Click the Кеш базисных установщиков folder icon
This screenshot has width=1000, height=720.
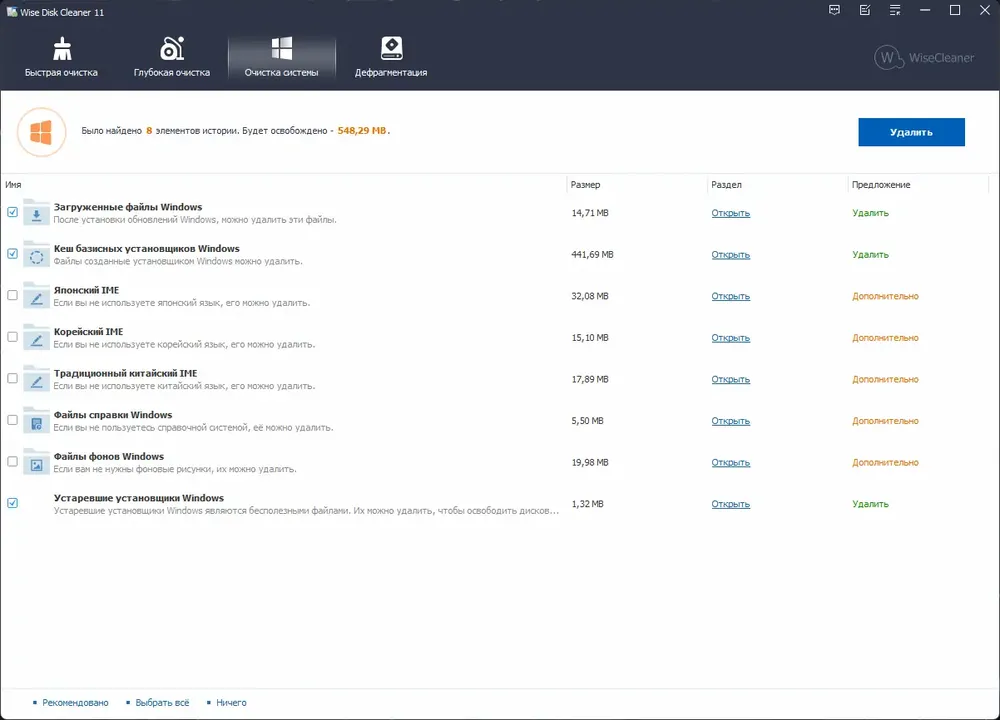(x=36, y=254)
